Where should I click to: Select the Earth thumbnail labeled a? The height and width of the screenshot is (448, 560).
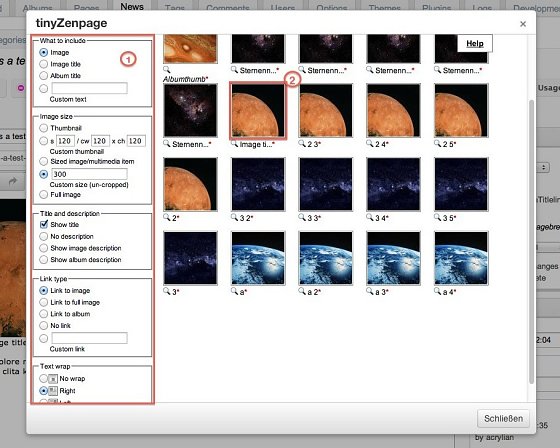258,258
